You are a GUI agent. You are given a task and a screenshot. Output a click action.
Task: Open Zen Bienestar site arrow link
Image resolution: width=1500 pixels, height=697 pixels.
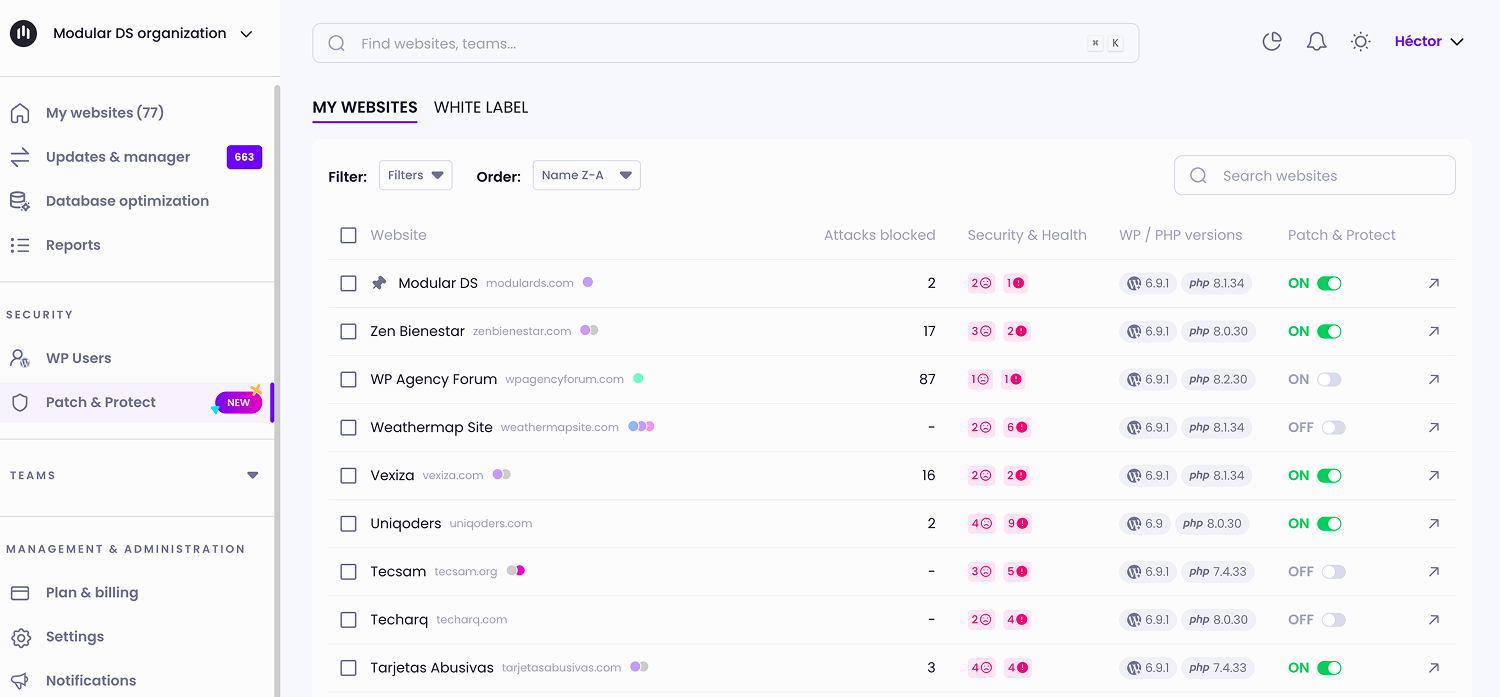click(x=1434, y=331)
